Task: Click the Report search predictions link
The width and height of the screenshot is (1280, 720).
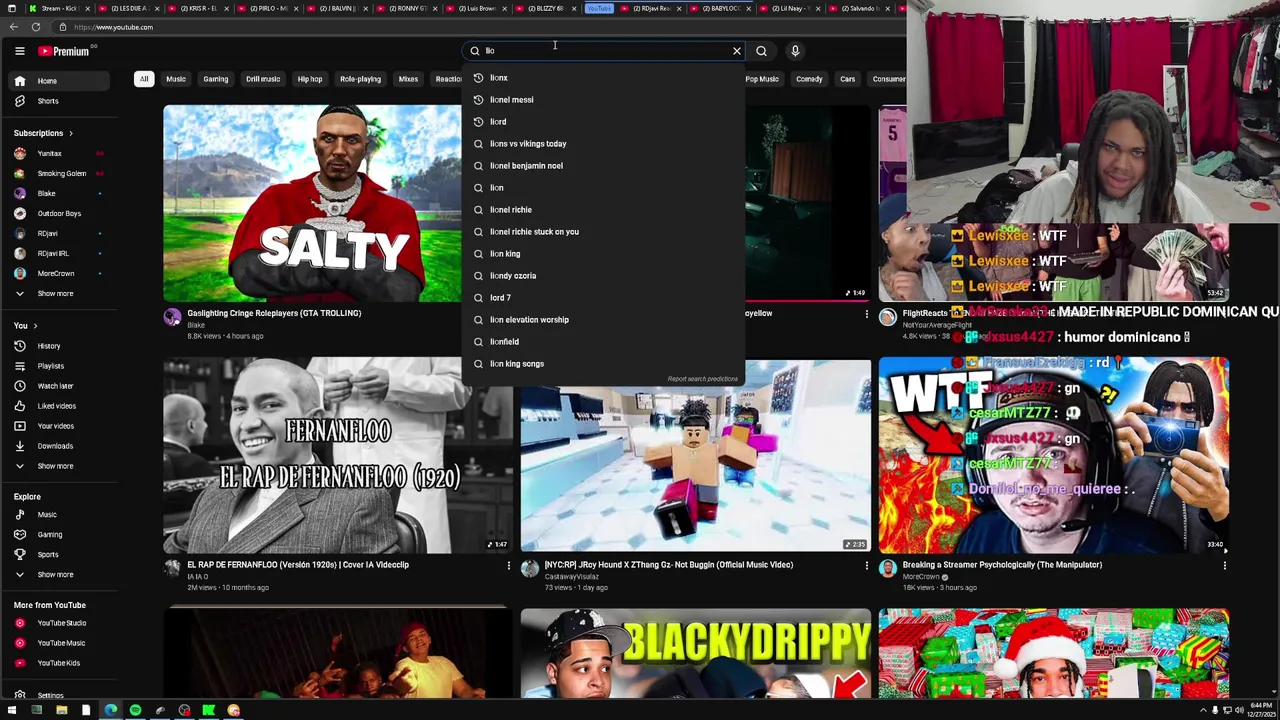Action: click(702, 379)
